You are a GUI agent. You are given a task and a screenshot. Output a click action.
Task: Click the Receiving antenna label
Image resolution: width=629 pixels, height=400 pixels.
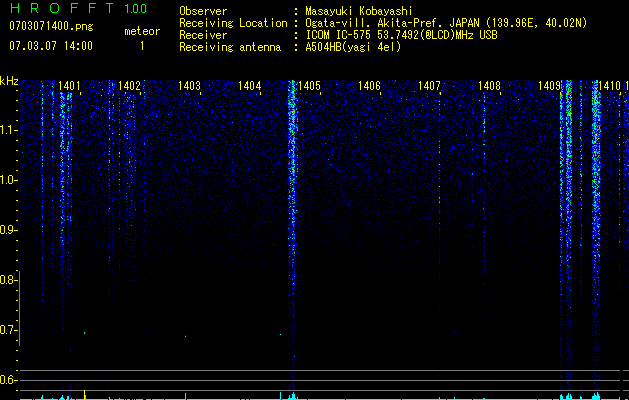pos(230,47)
